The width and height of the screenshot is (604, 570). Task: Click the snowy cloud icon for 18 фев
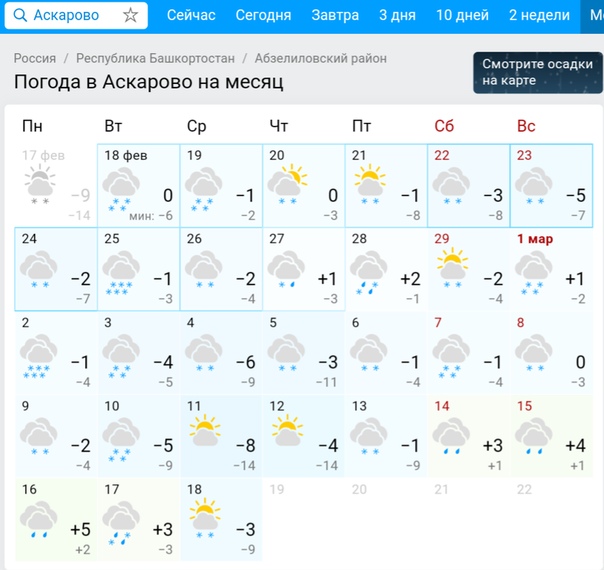point(122,187)
